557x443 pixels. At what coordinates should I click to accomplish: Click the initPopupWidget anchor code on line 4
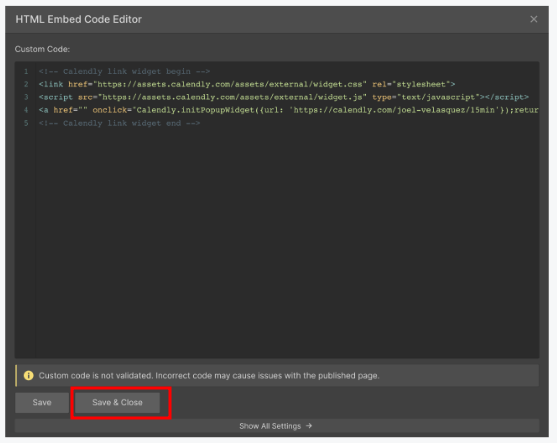point(288,110)
